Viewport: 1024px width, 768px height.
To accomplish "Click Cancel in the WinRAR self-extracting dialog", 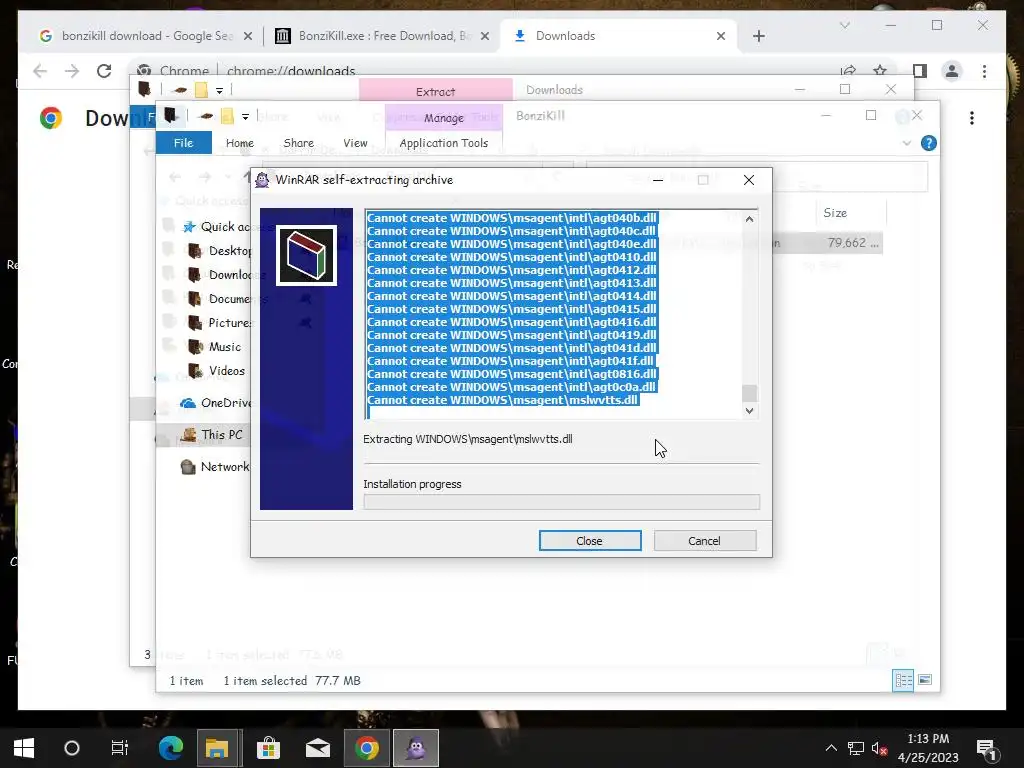I will click(705, 541).
